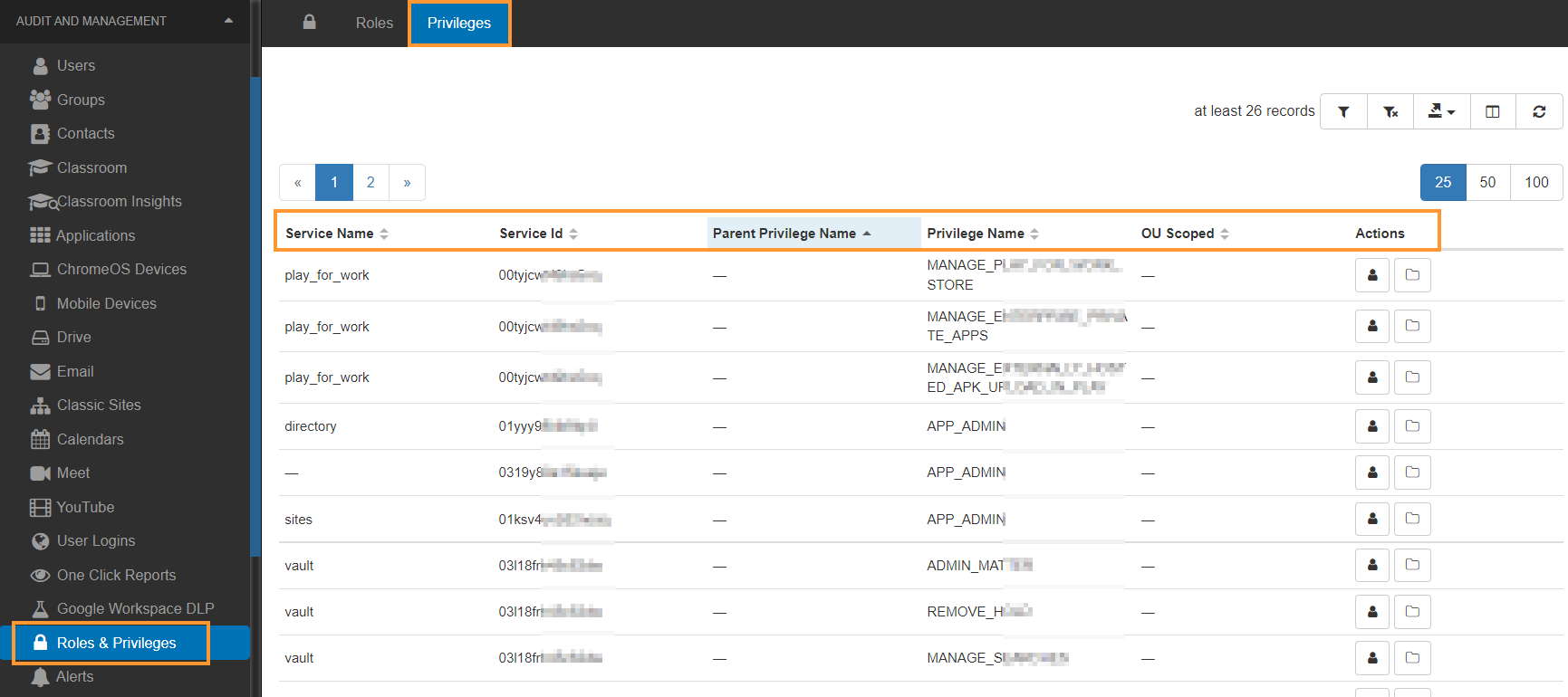Click the REMOVE_H privilege name cell
The image size is (1568, 697).
point(978,612)
